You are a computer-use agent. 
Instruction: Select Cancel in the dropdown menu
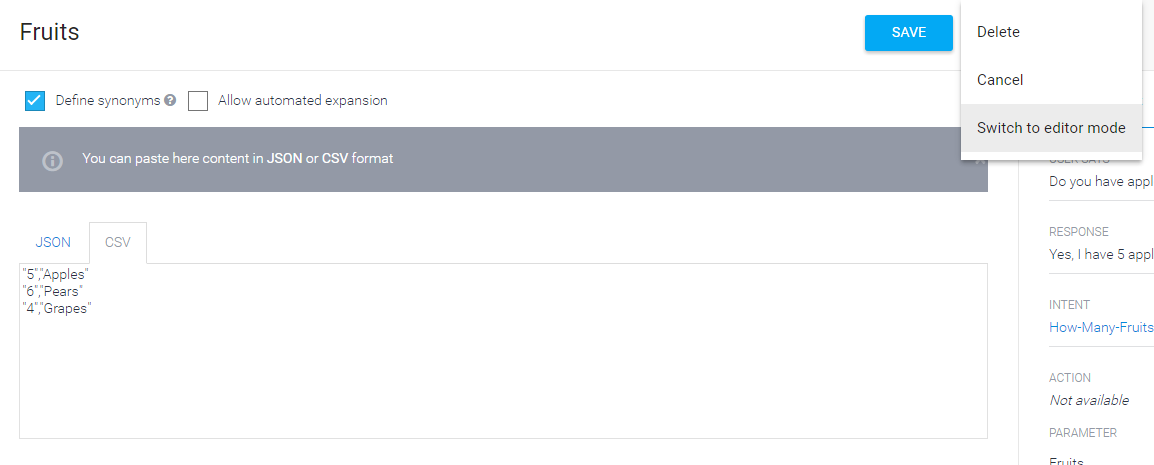(x=1000, y=80)
